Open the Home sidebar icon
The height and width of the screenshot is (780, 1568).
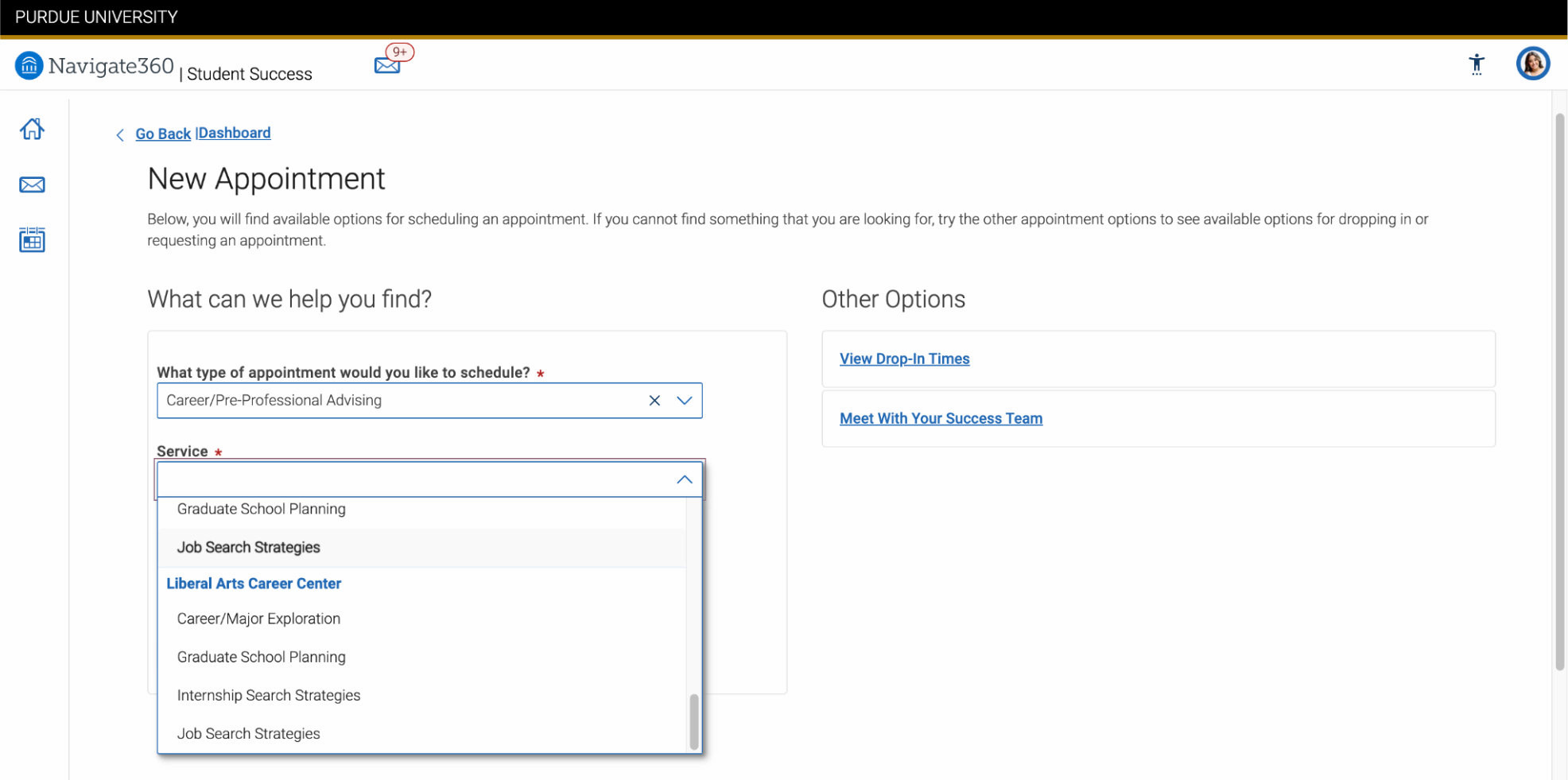[31, 129]
